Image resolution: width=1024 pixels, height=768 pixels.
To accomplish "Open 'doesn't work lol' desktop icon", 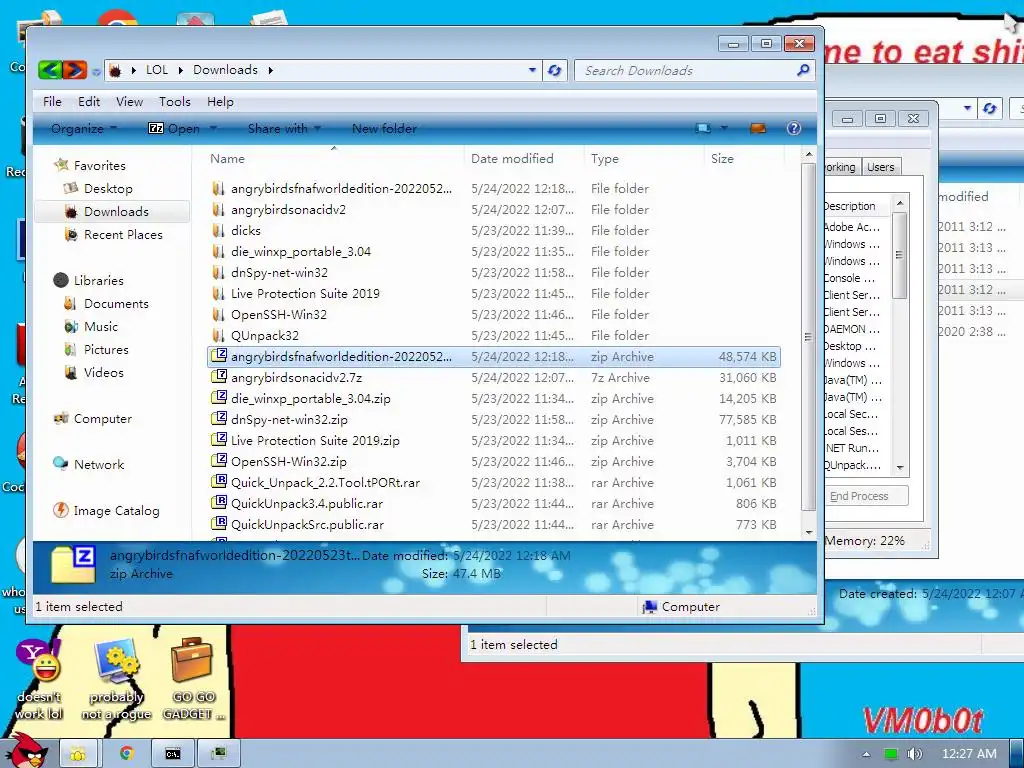I will [39, 680].
